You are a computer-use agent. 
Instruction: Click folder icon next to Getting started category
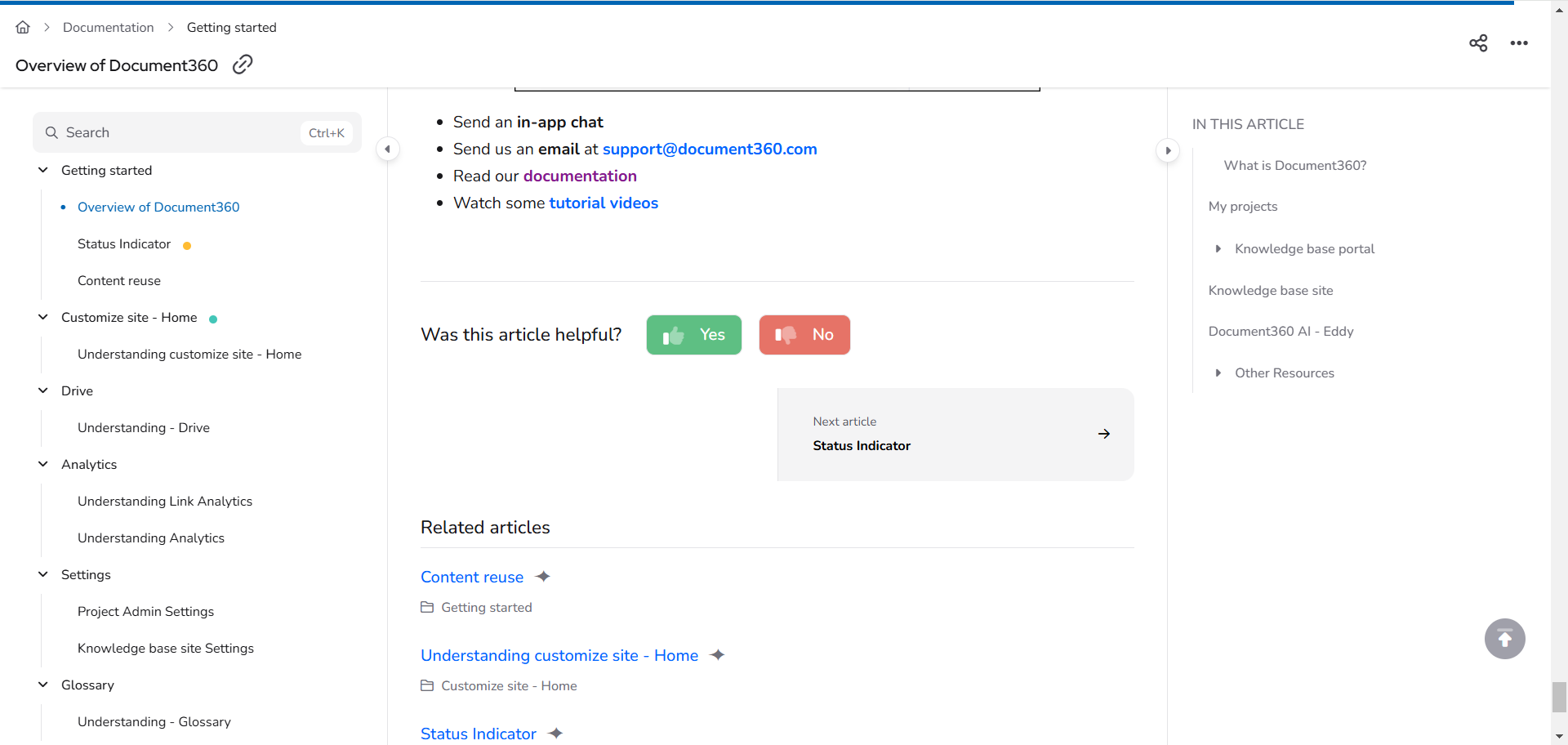click(427, 607)
